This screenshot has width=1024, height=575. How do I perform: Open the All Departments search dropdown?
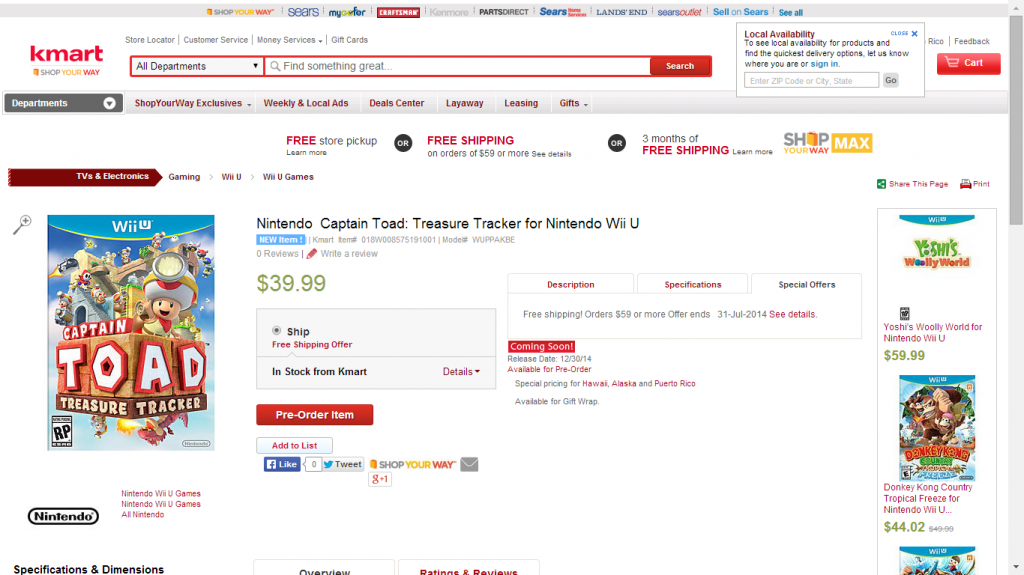[197, 67]
